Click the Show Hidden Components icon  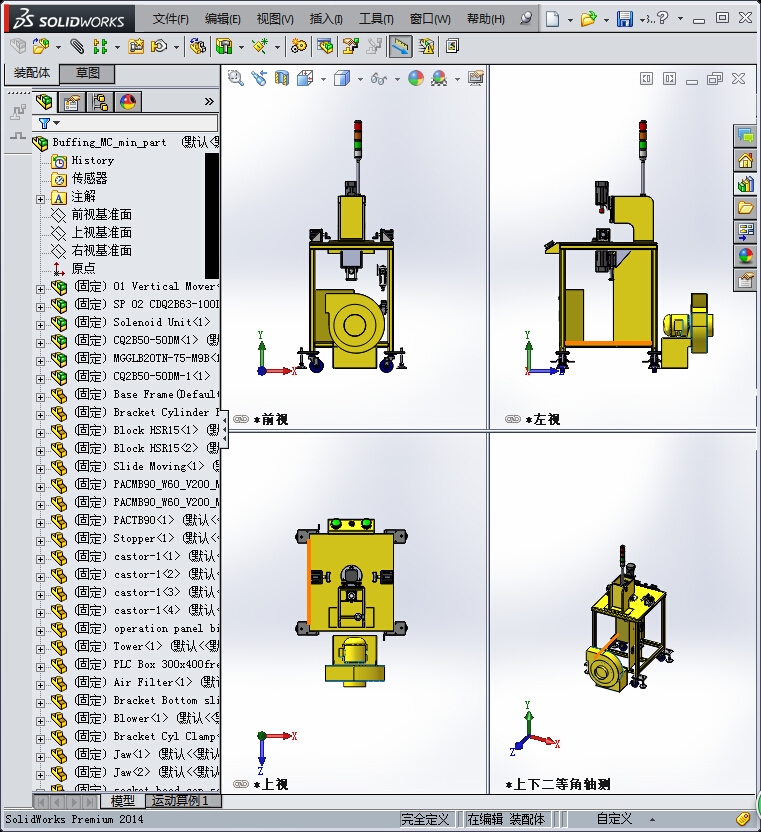tap(197, 47)
